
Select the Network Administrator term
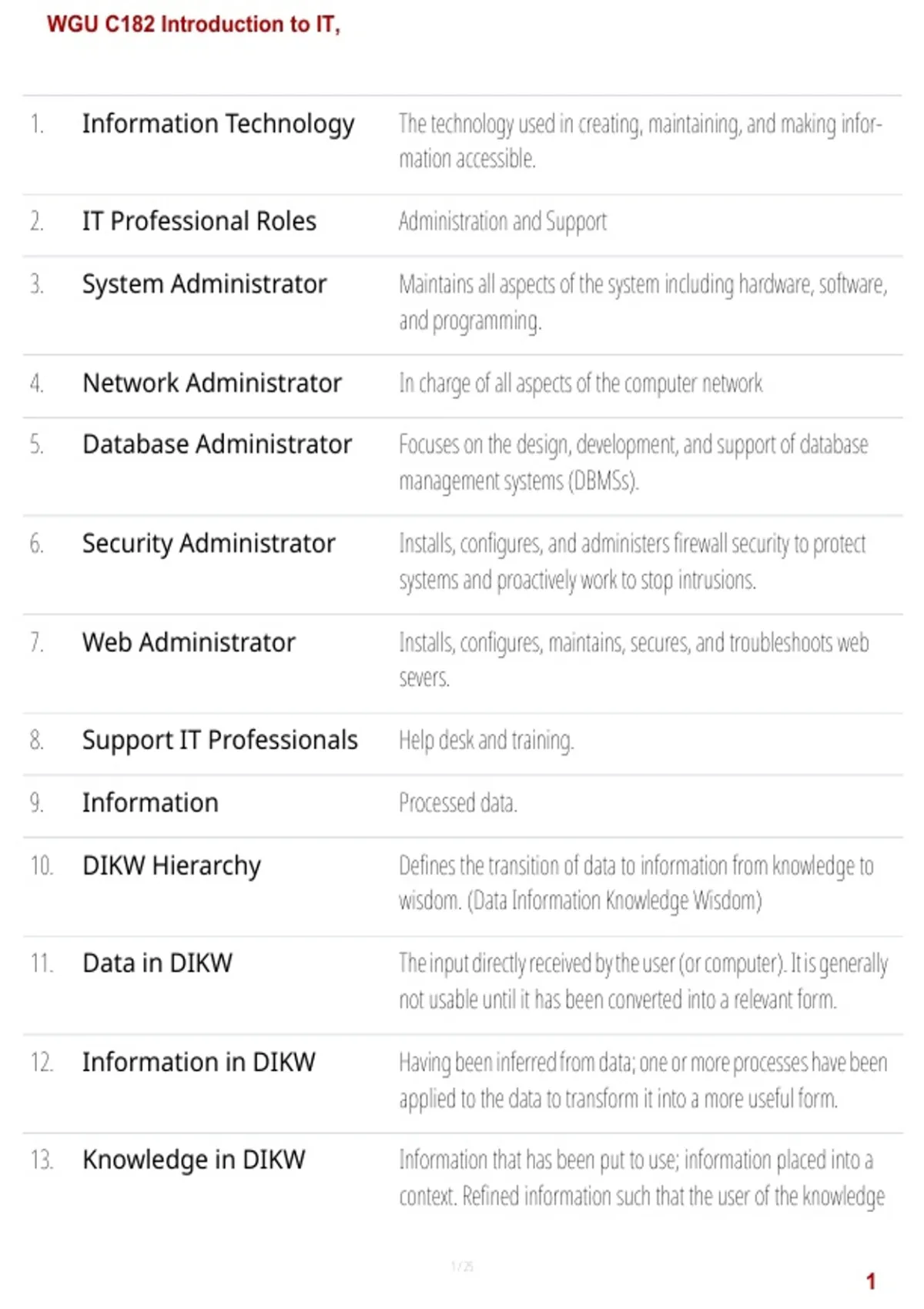pyautogui.click(x=213, y=383)
